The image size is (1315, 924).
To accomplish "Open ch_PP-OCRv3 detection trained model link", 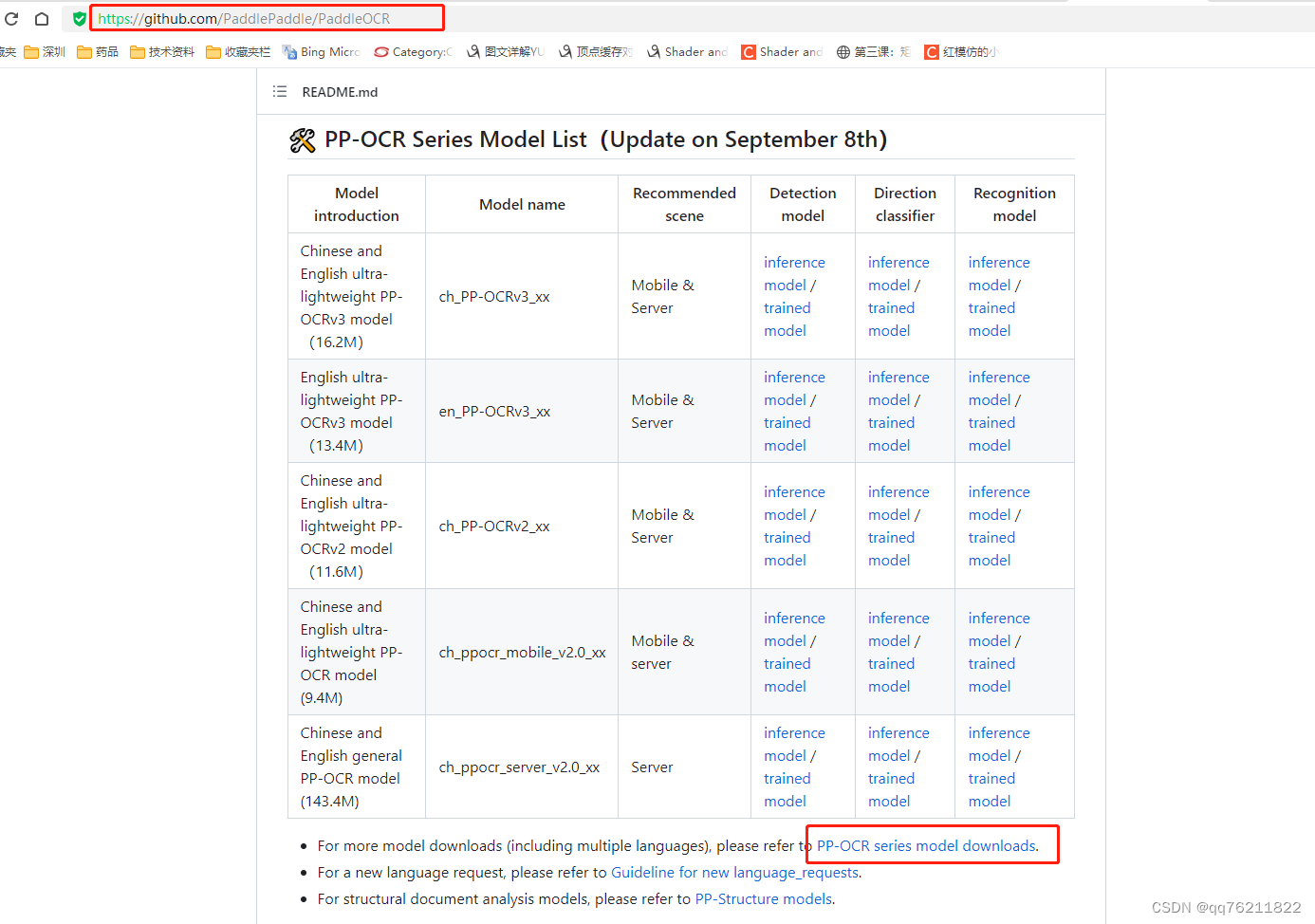I will [787, 319].
